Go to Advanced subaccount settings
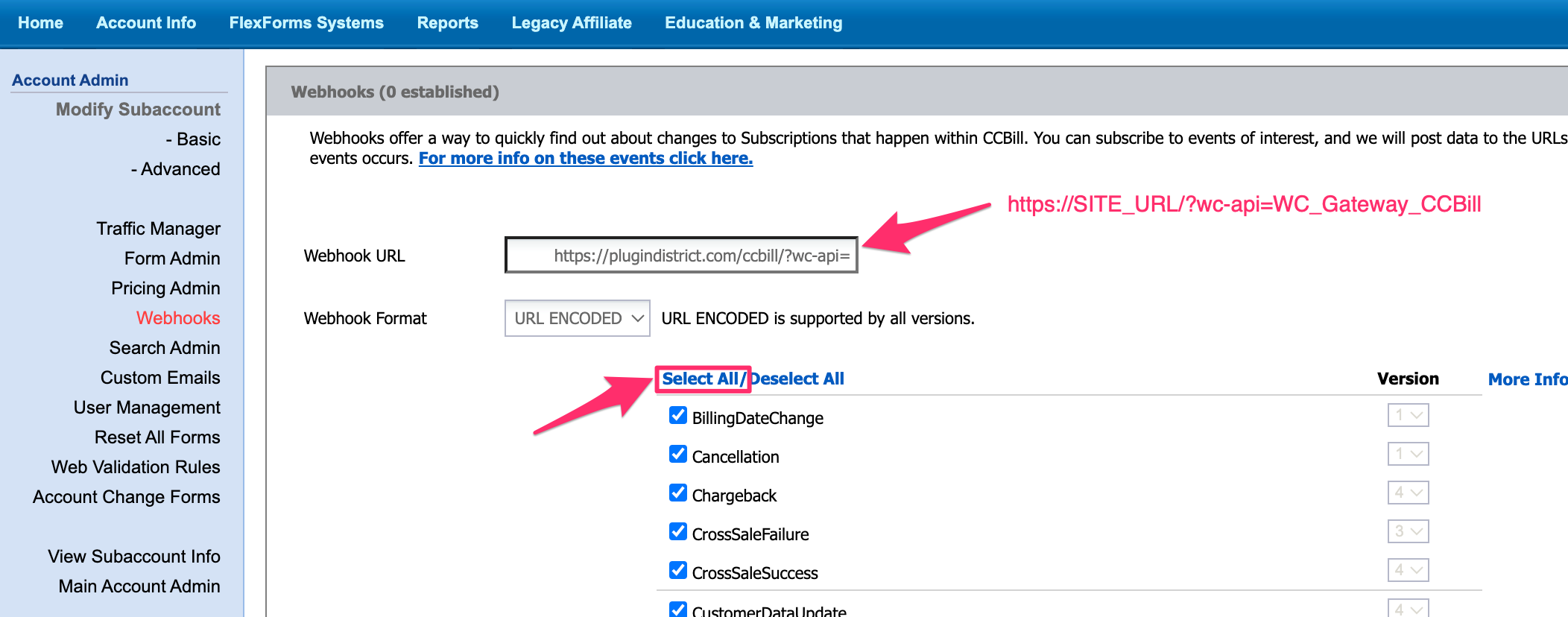The width and height of the screenshot is (1568, 617). pos(176,169)
